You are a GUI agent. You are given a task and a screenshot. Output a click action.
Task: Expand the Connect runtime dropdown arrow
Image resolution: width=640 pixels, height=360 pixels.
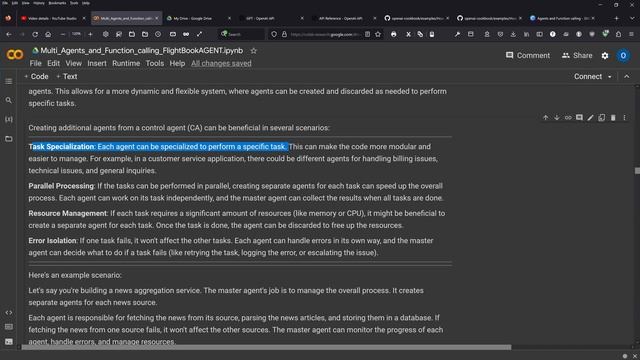click(x=610, y=77)
